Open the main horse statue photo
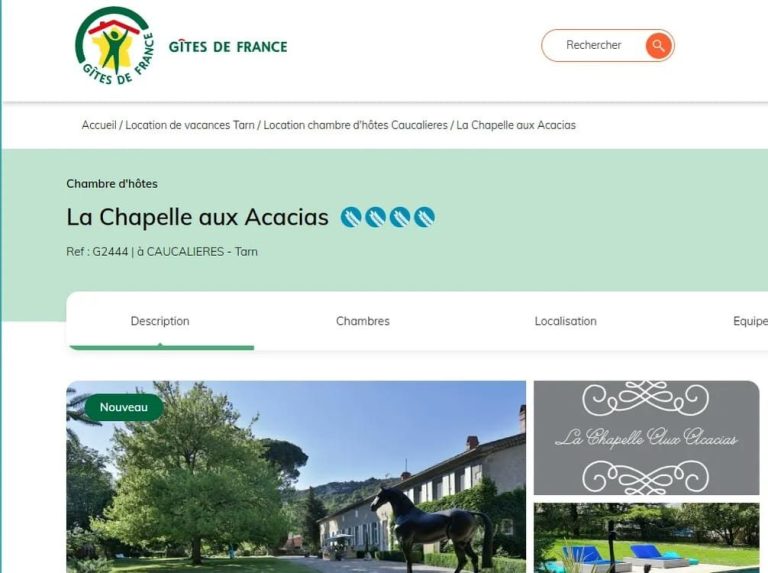This screenshot has height=573, width=768. pyautogui.click(x=296, y=477)
